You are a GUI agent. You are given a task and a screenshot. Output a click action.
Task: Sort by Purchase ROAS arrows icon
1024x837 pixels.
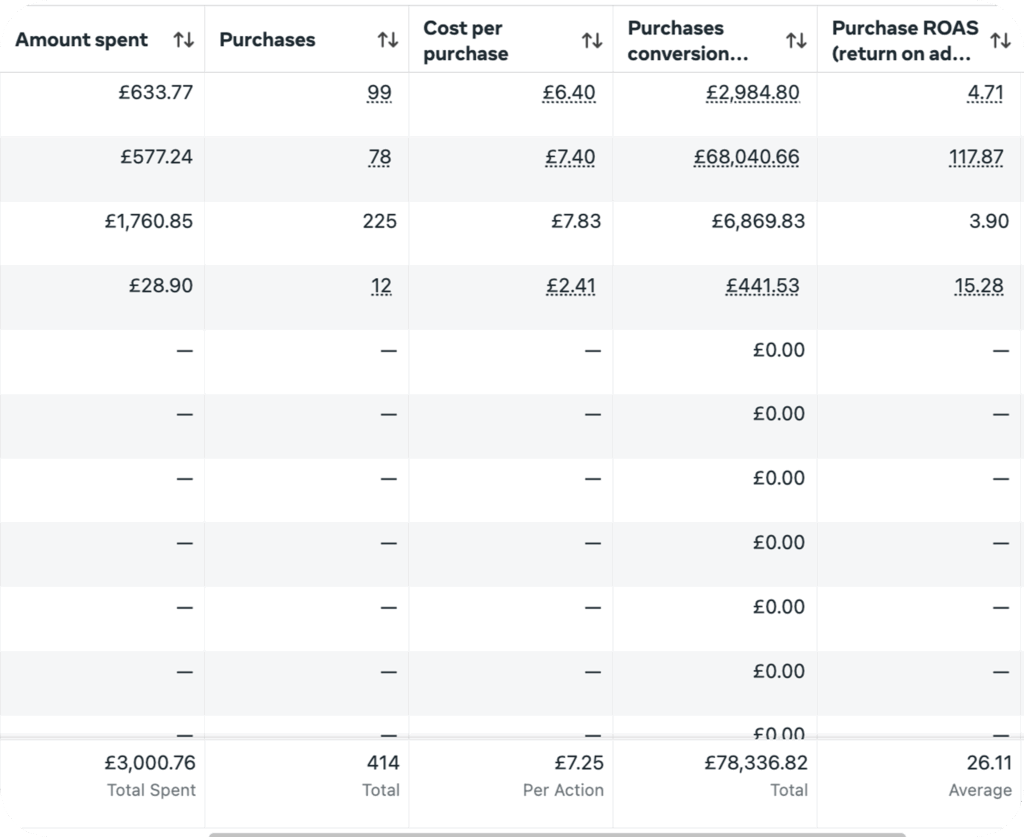pos(1000,40)
